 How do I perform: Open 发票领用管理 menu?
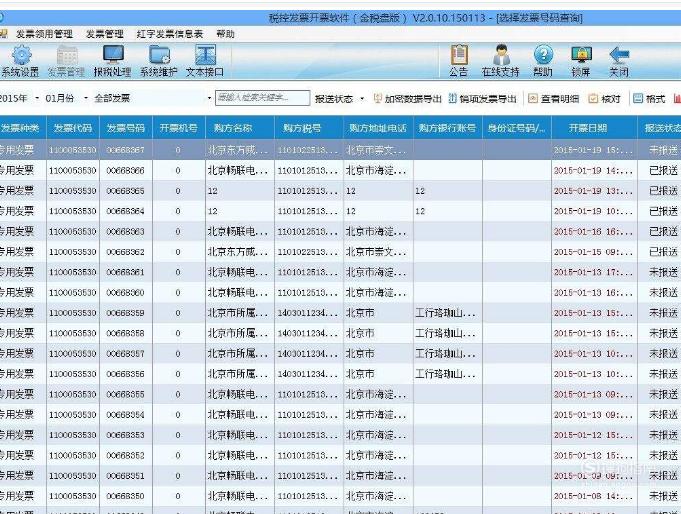(x=44, y=34)
